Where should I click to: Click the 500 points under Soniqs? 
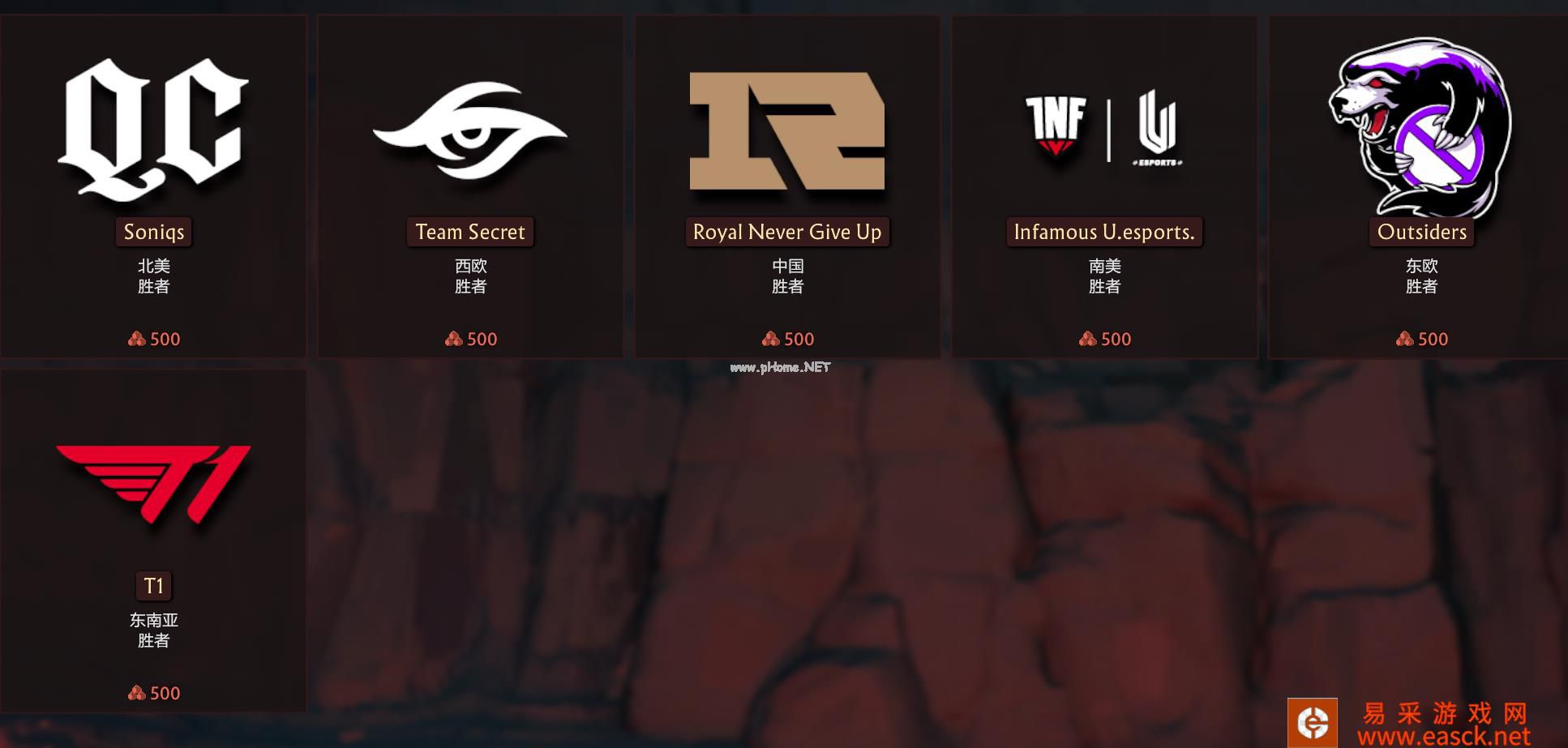(x=154, y=339)
